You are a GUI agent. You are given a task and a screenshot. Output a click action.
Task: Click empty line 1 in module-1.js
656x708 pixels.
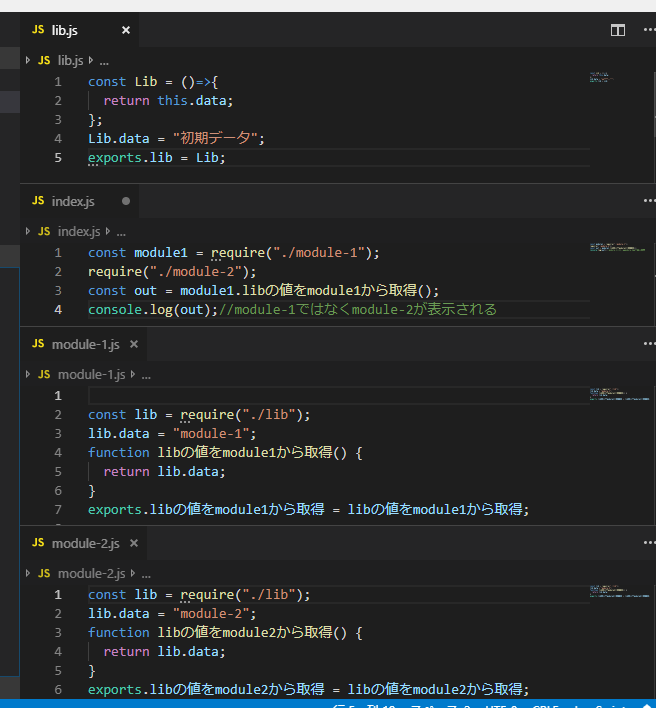339,396
